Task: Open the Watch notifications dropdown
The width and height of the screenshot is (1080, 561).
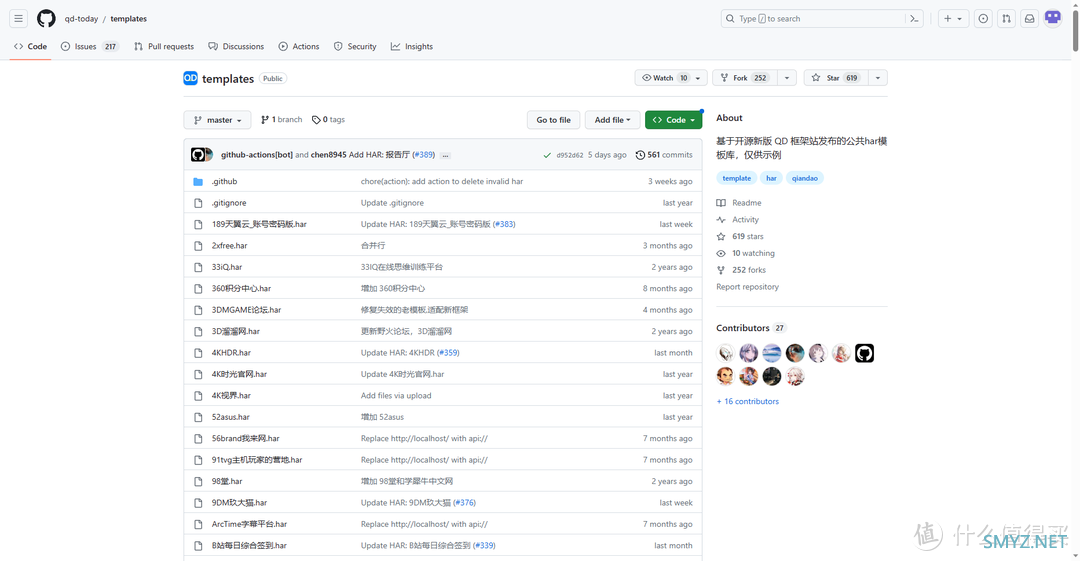Action: click(x=671, y=78)
